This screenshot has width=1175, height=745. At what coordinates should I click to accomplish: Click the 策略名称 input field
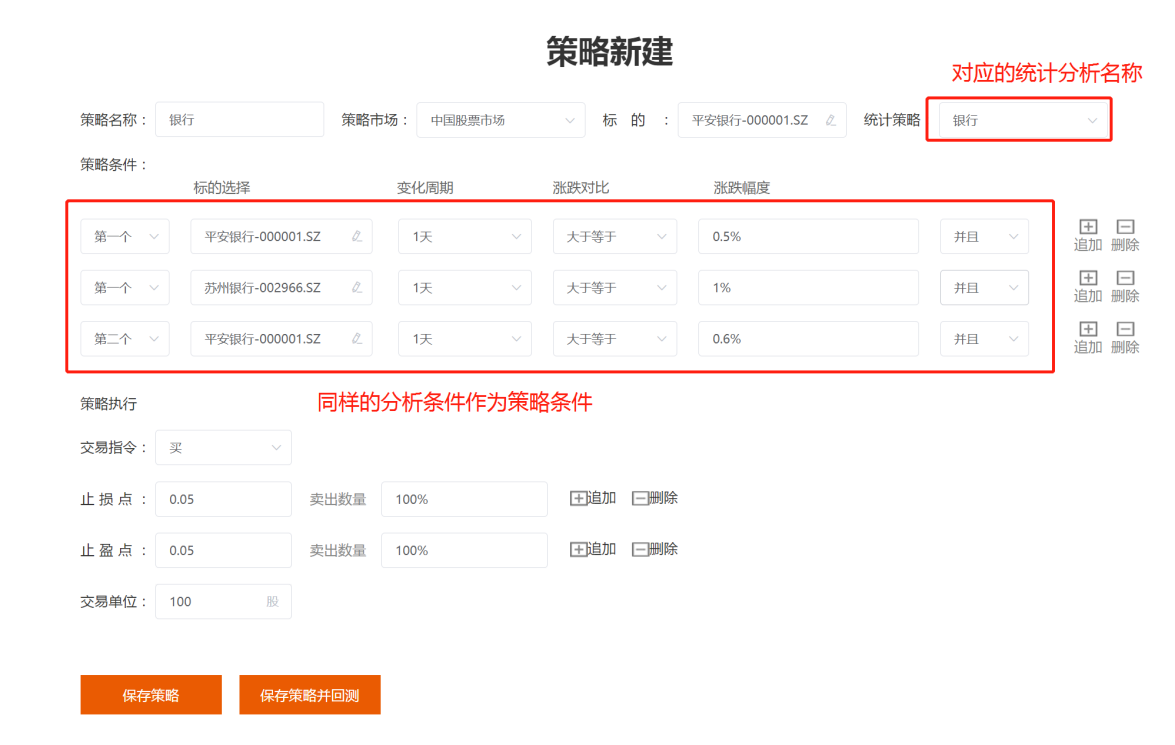point(238,120)
